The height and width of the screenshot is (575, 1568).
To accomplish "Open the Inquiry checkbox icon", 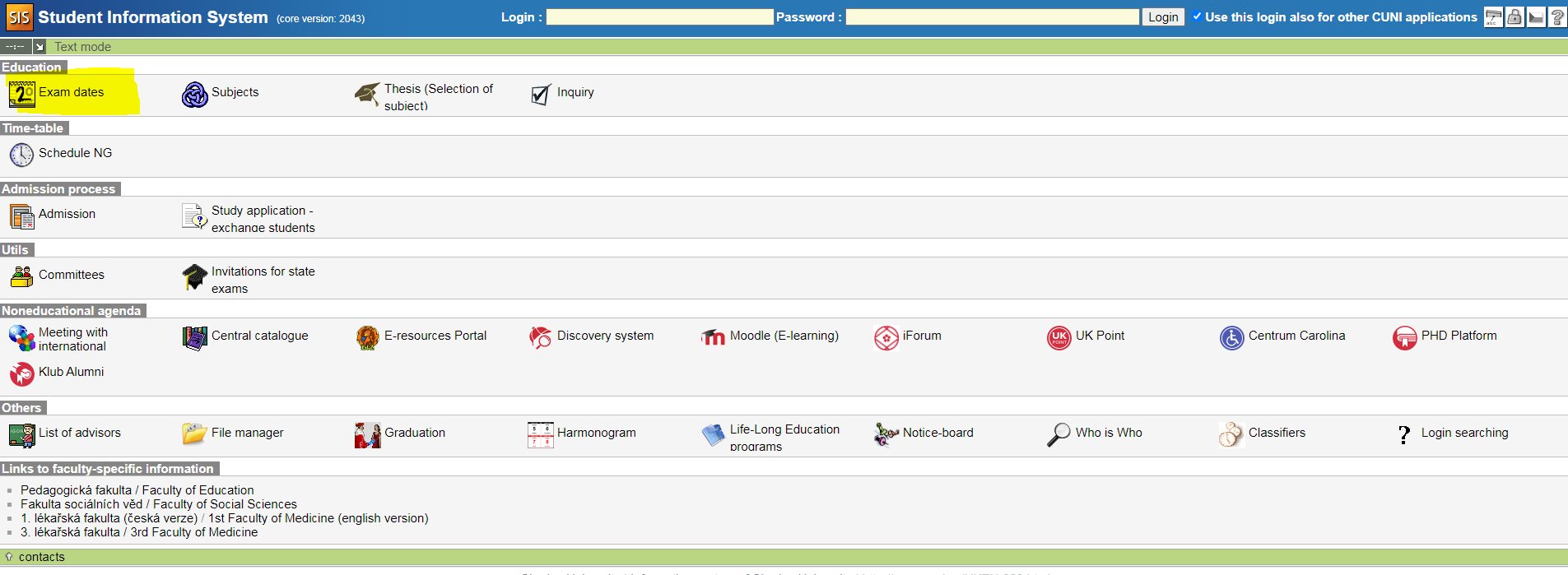I will (540, 95).
